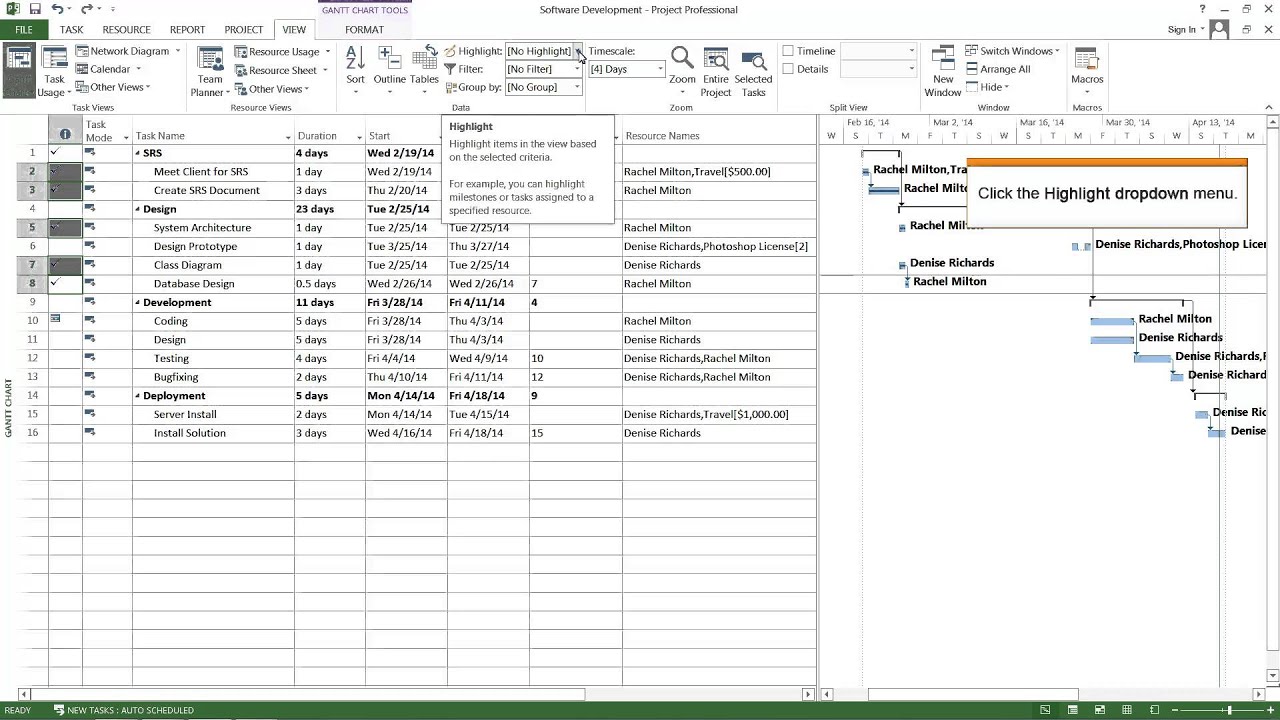This screenshot has width=1280, height=720.
Task: Switch to the TASK tab
Action: point(71,29)
